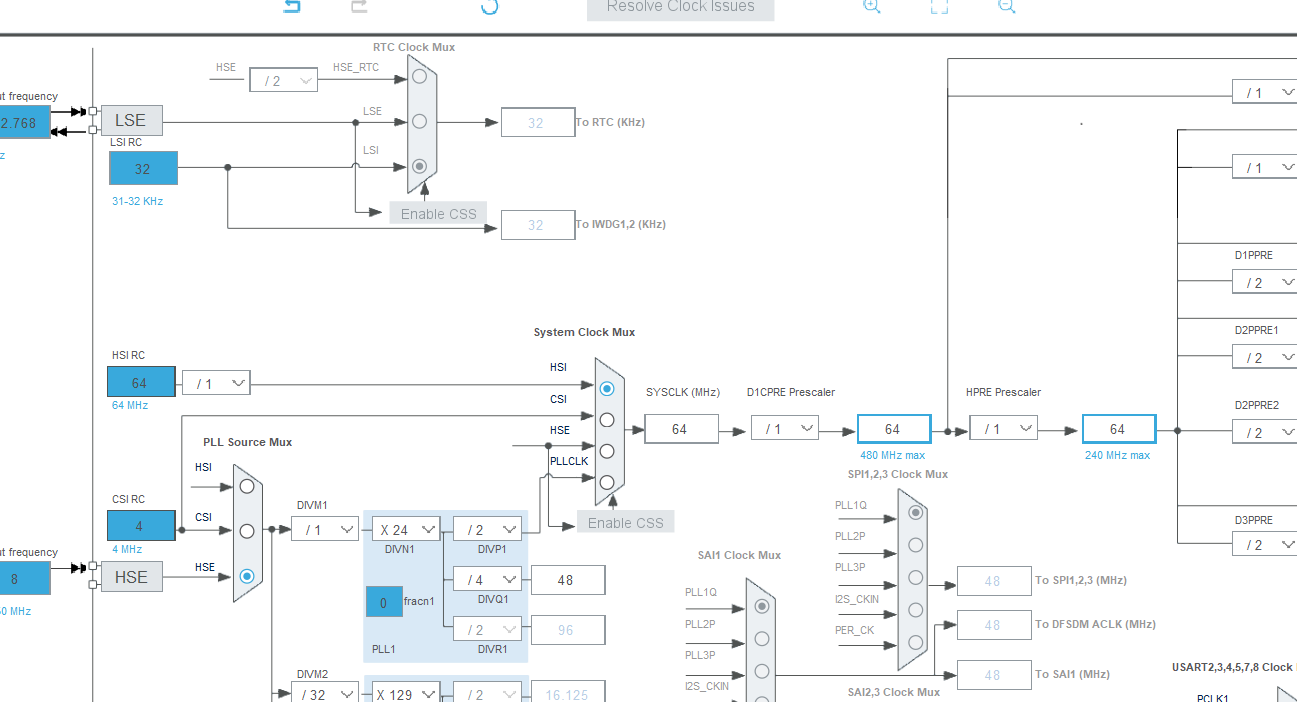Click the fracn1 value field
1297x702 pixels.
coord(384,602)
